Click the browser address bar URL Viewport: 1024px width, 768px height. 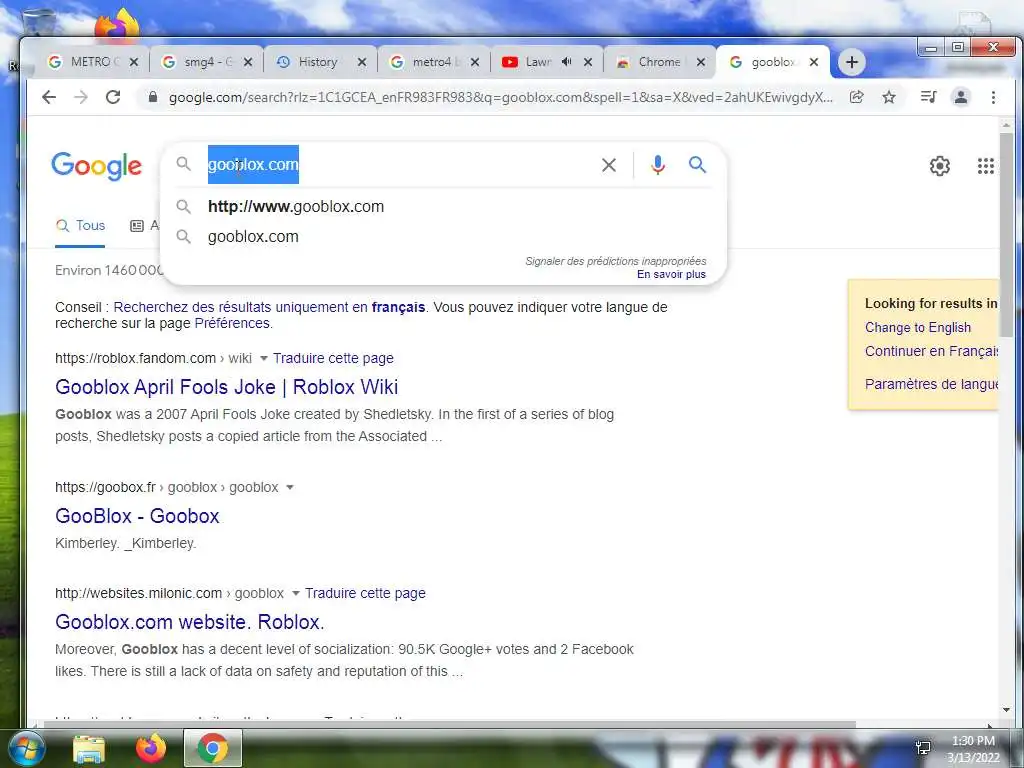tap(500, 97)
